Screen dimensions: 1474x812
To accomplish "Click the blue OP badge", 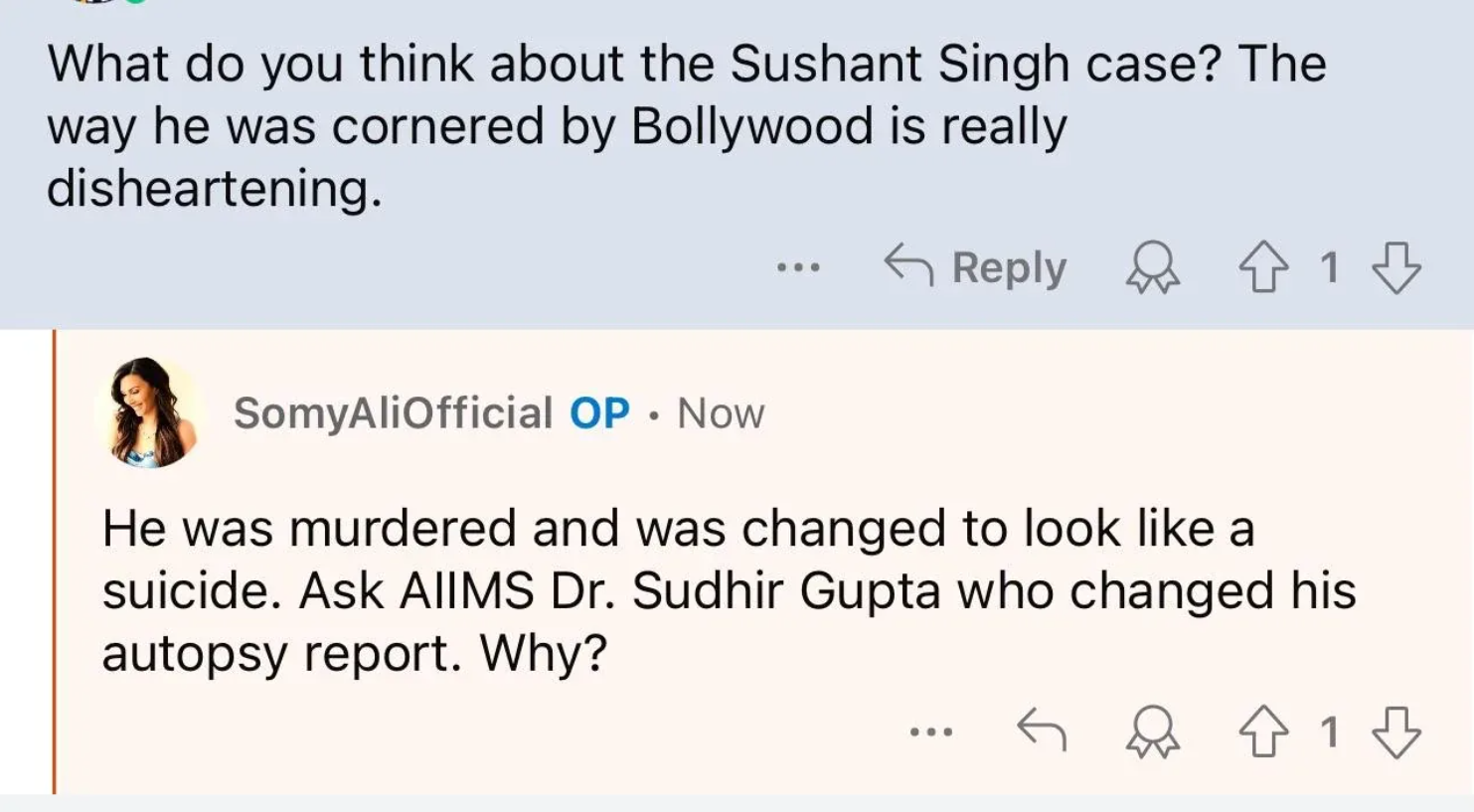I will click(x=599, y=413).
